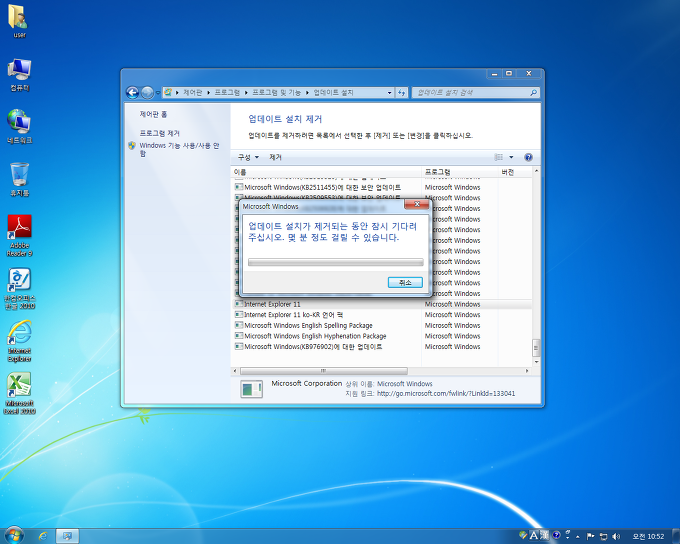The image size is (680, 544).
Task: Open the go.microsoft.com support link
Action: point(446,393)
